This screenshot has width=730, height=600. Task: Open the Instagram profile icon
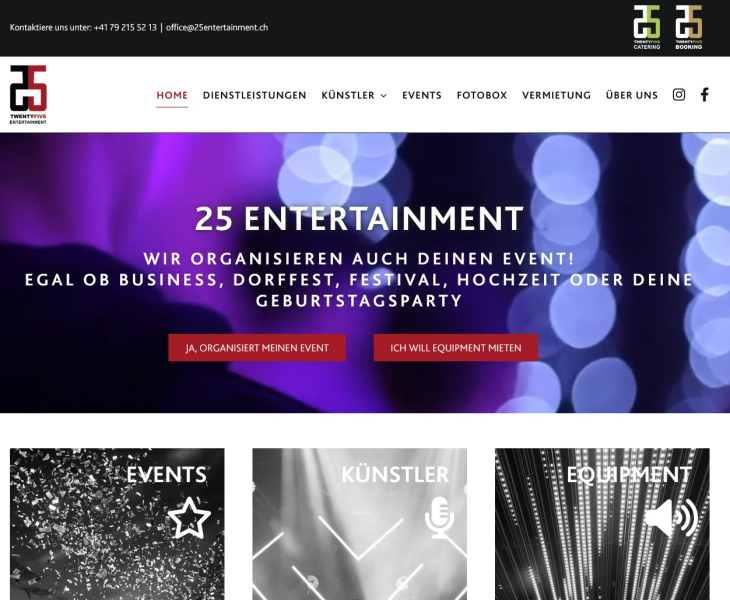click(x=679, y=95)
